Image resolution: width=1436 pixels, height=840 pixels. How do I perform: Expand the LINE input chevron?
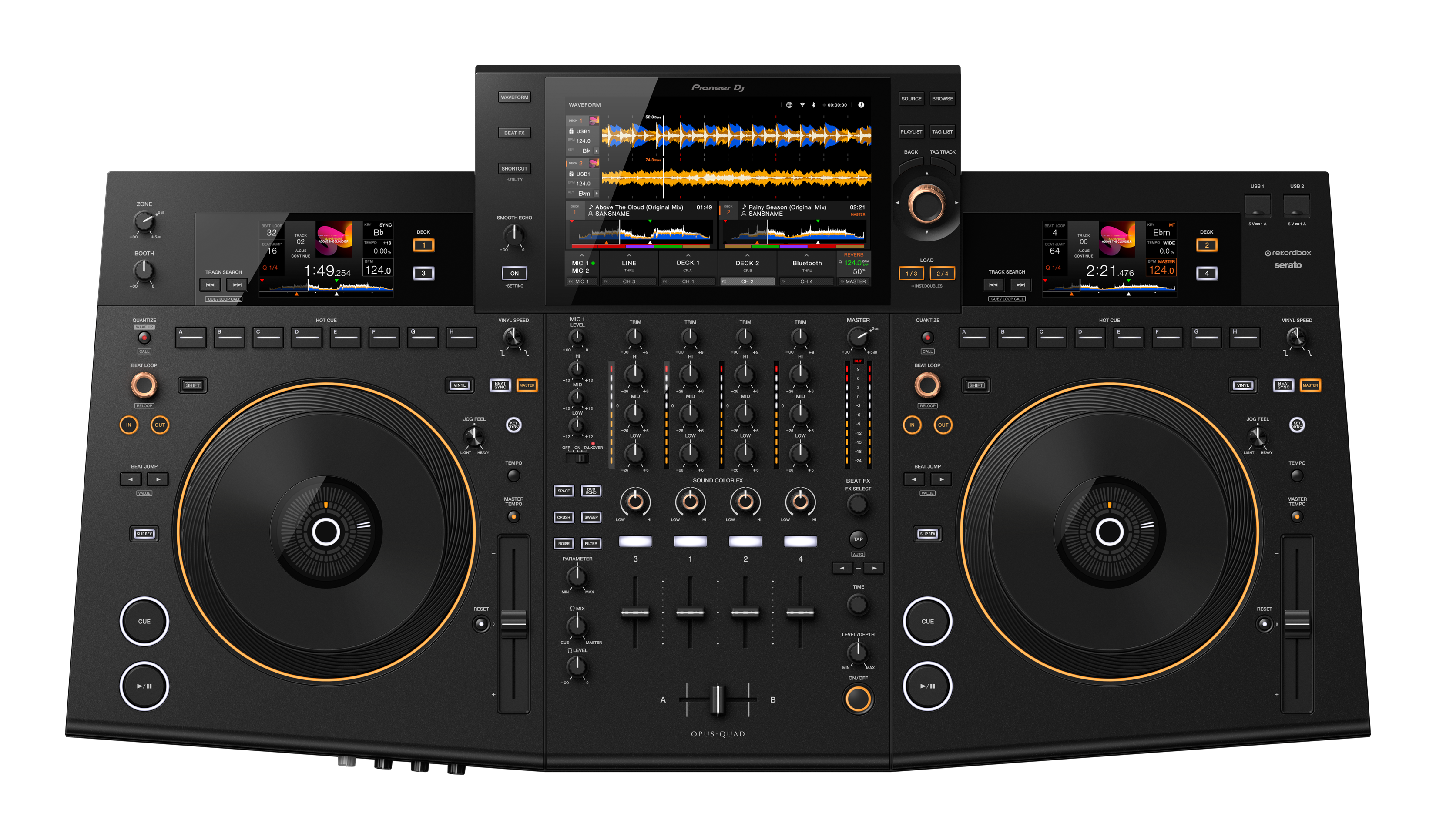[x=629, y=256]
